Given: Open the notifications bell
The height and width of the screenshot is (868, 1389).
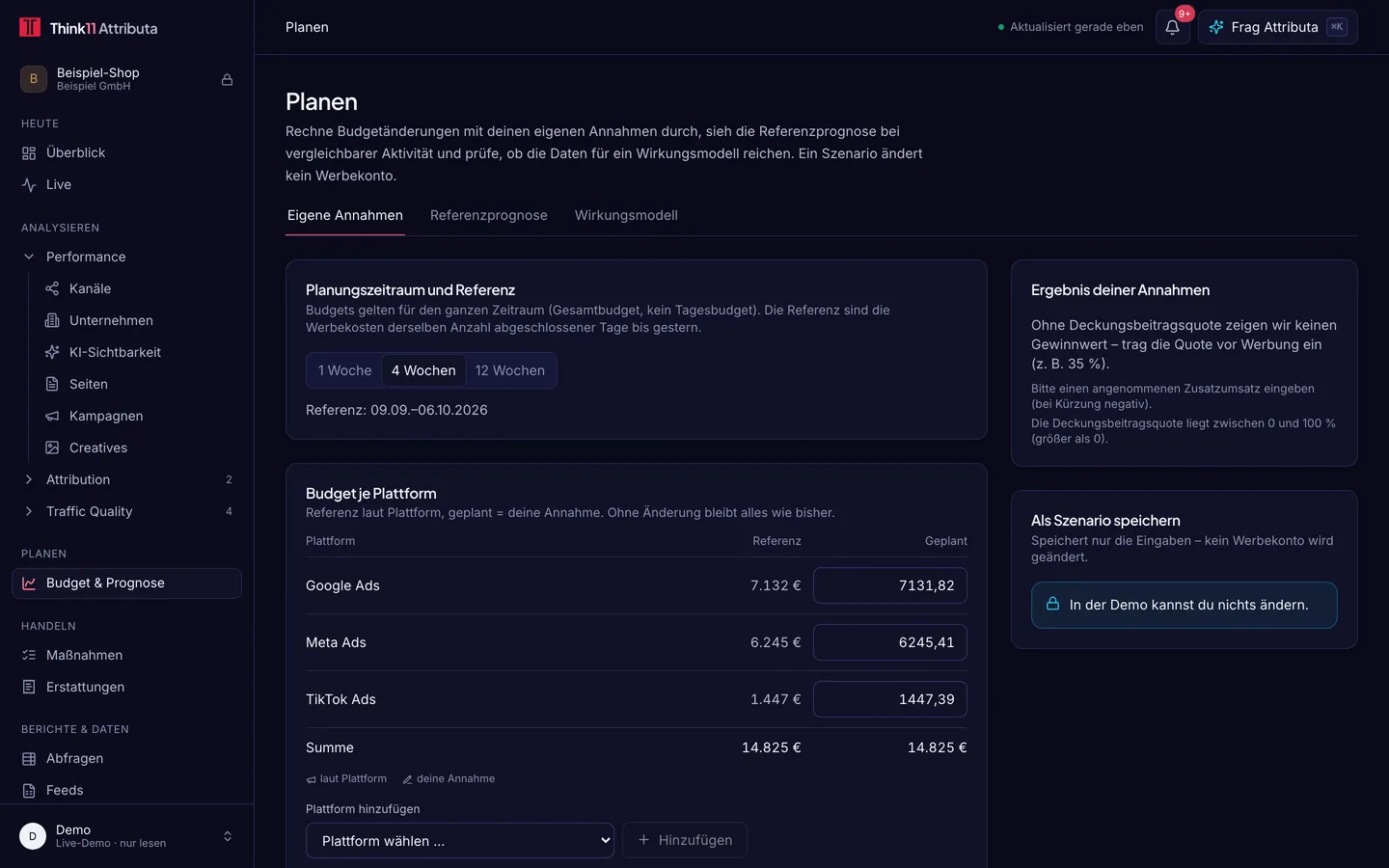Looking at the screenshot, I should (x=1172, y=27).
